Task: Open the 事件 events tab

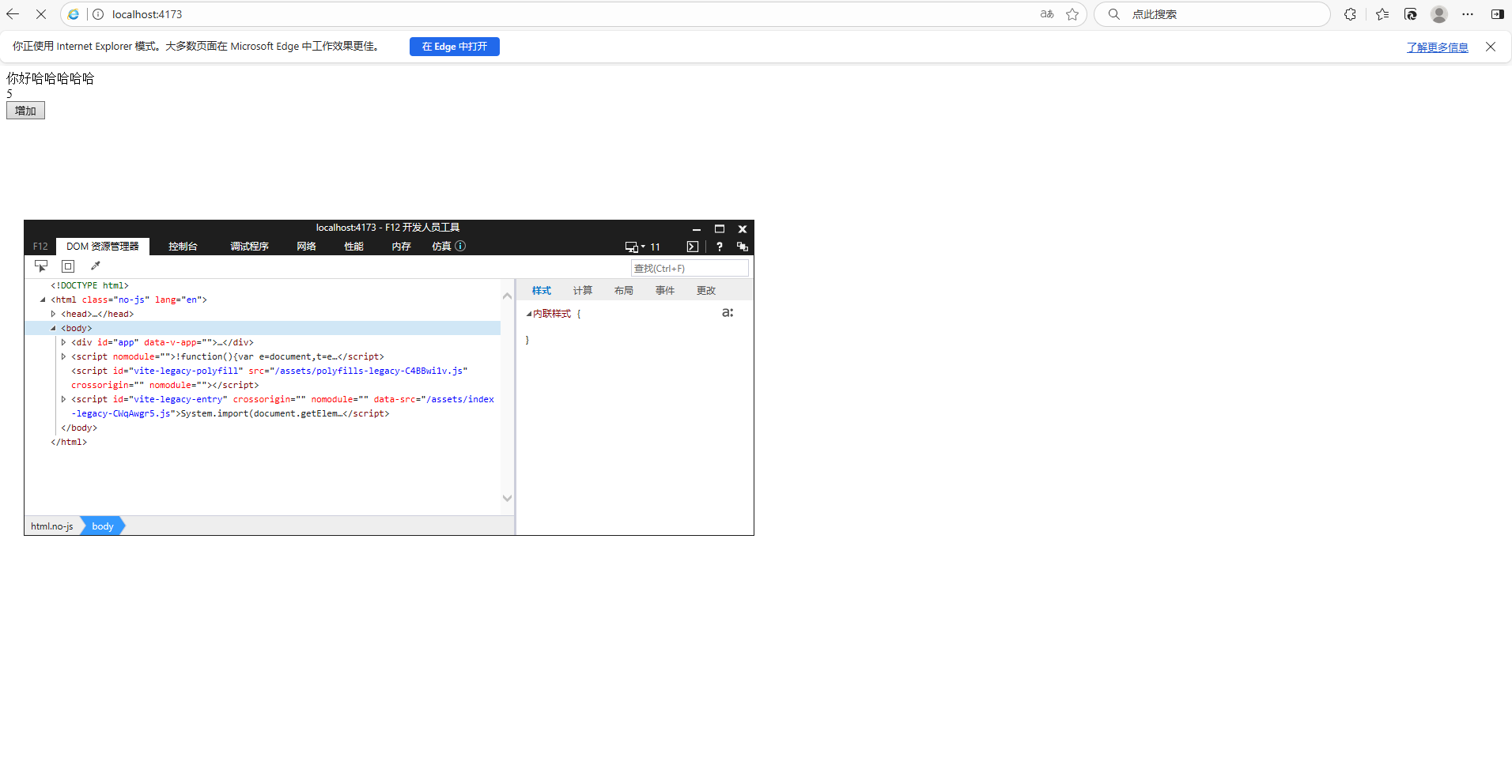Action: tap(665, 291)
